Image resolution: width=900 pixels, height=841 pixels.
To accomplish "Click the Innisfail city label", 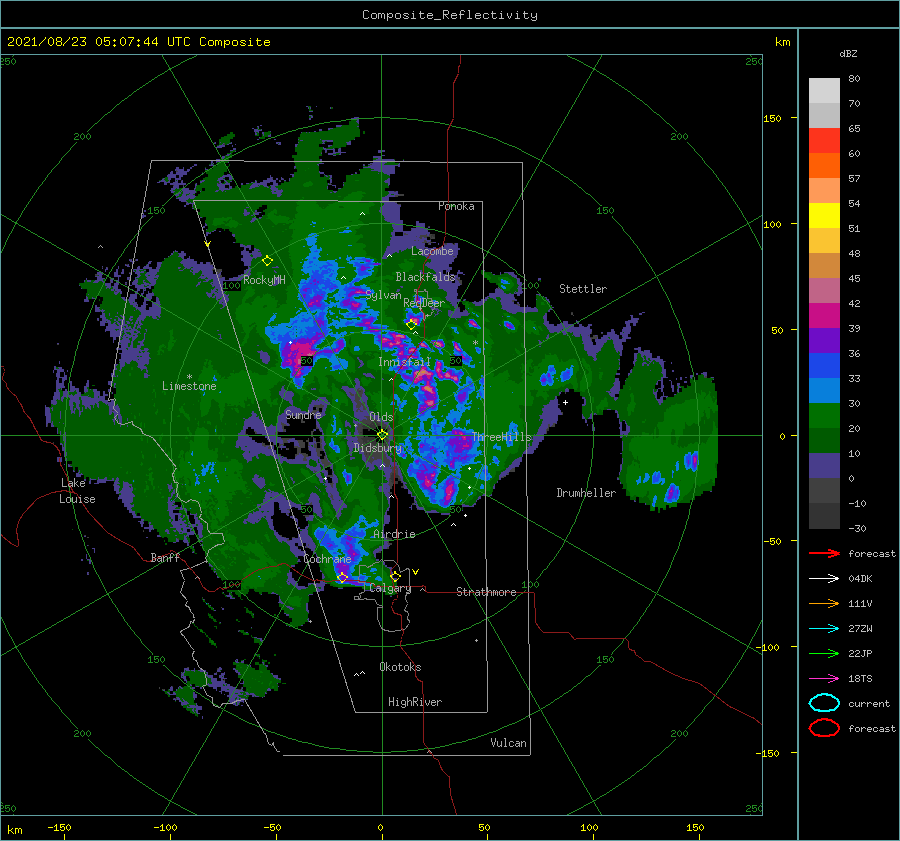I will point(404,362).
